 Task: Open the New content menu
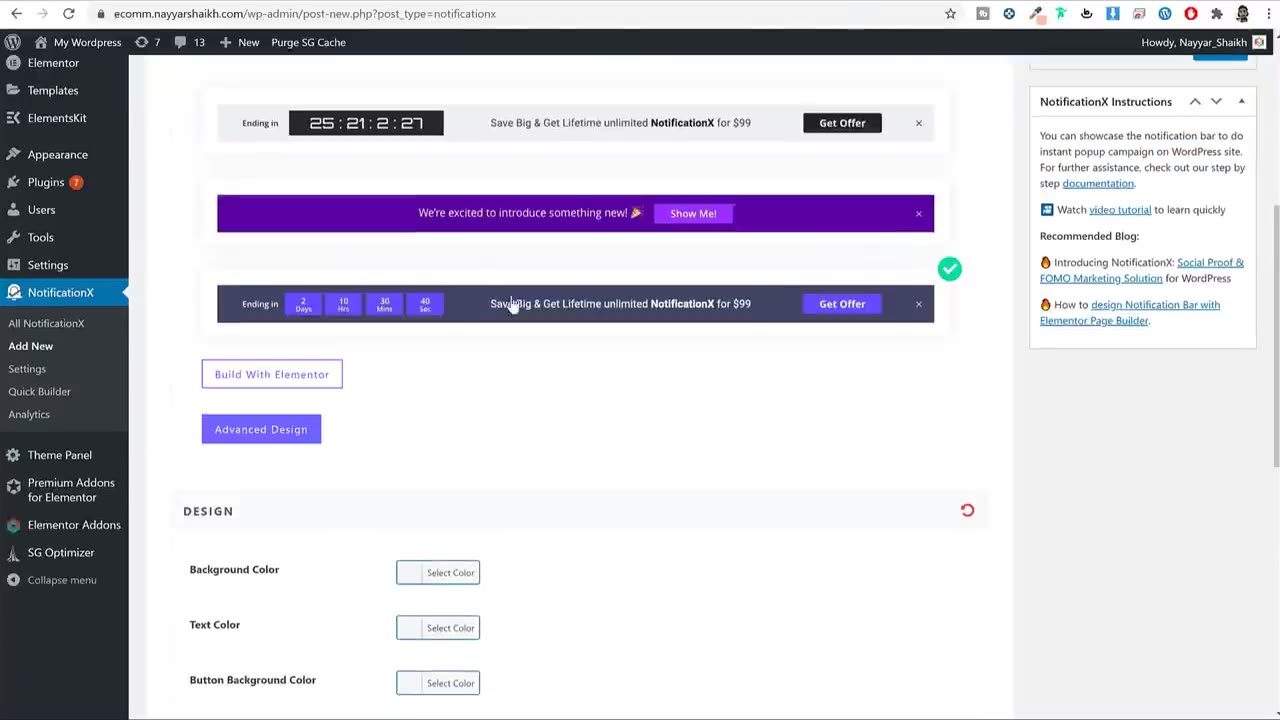239,42
